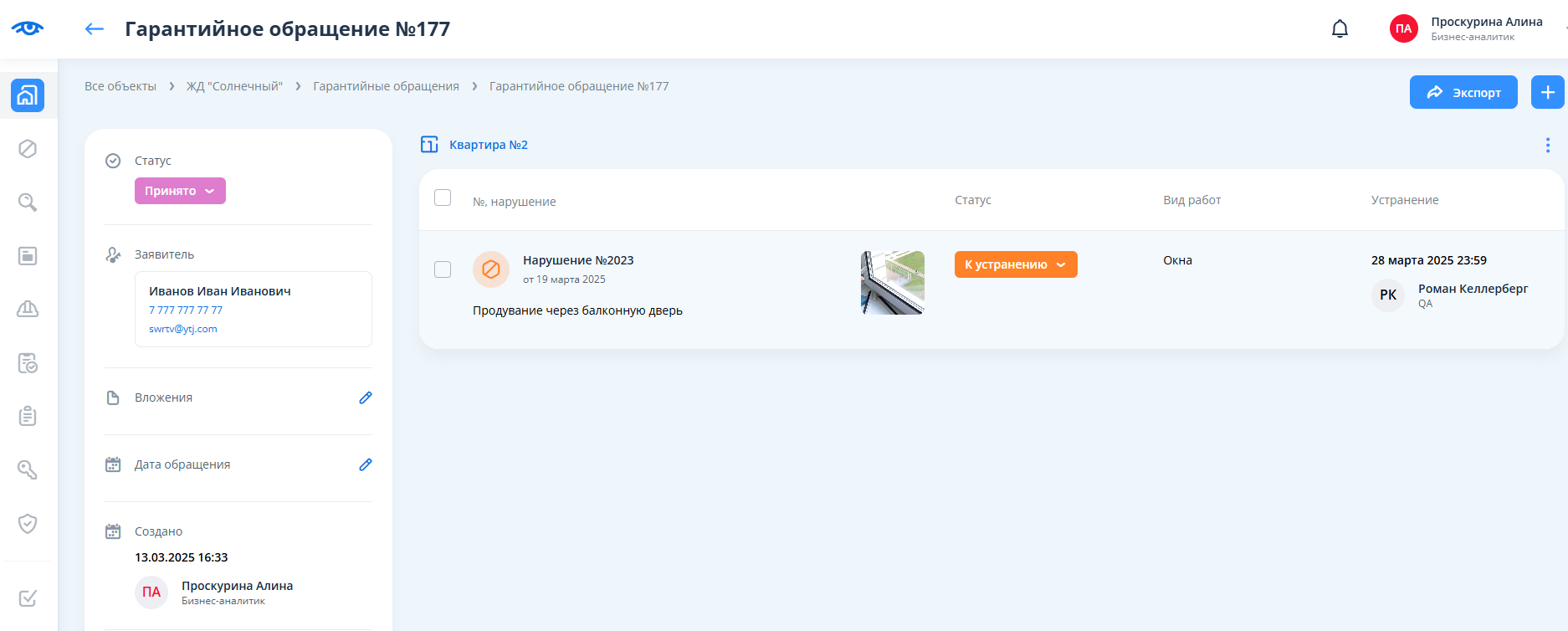Open the Квартира №2 link
This screenshot has width=1568, height=631.
coord(488,145)
